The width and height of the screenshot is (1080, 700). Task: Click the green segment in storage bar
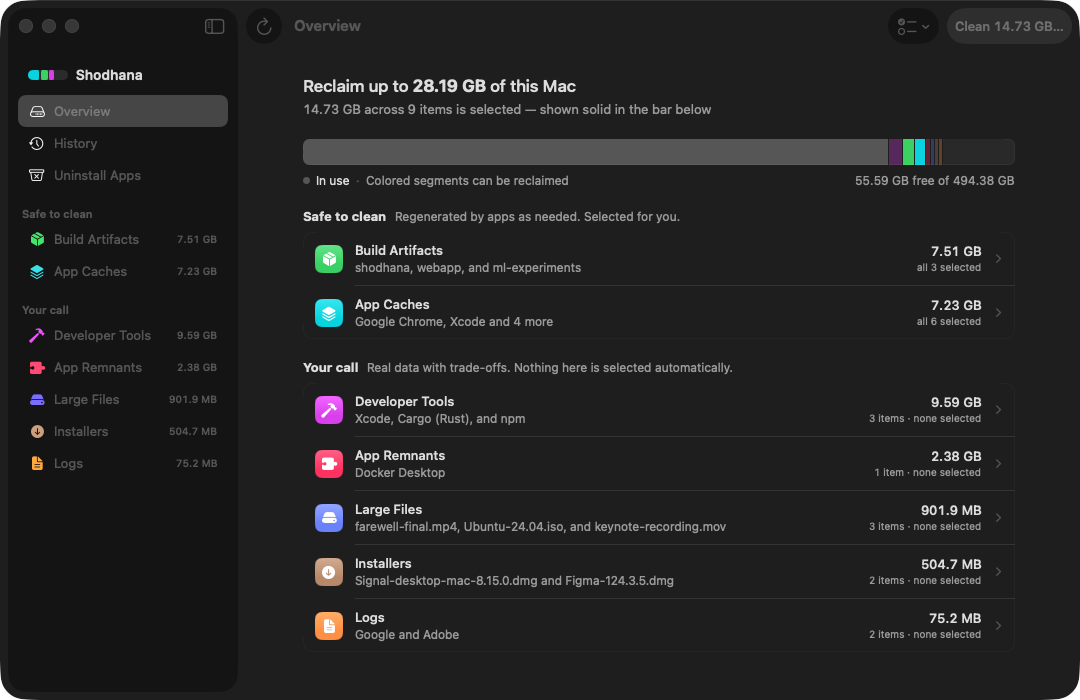coord(908,152)
